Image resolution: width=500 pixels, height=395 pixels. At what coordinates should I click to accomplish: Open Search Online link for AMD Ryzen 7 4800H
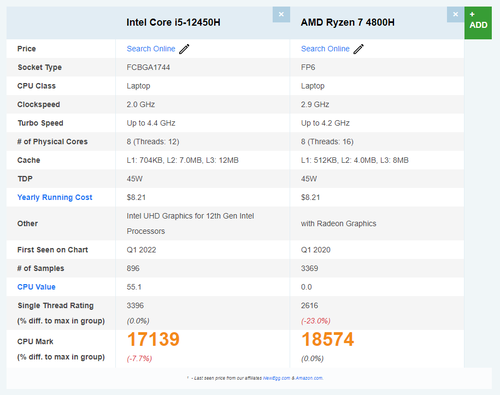(325, 49)
